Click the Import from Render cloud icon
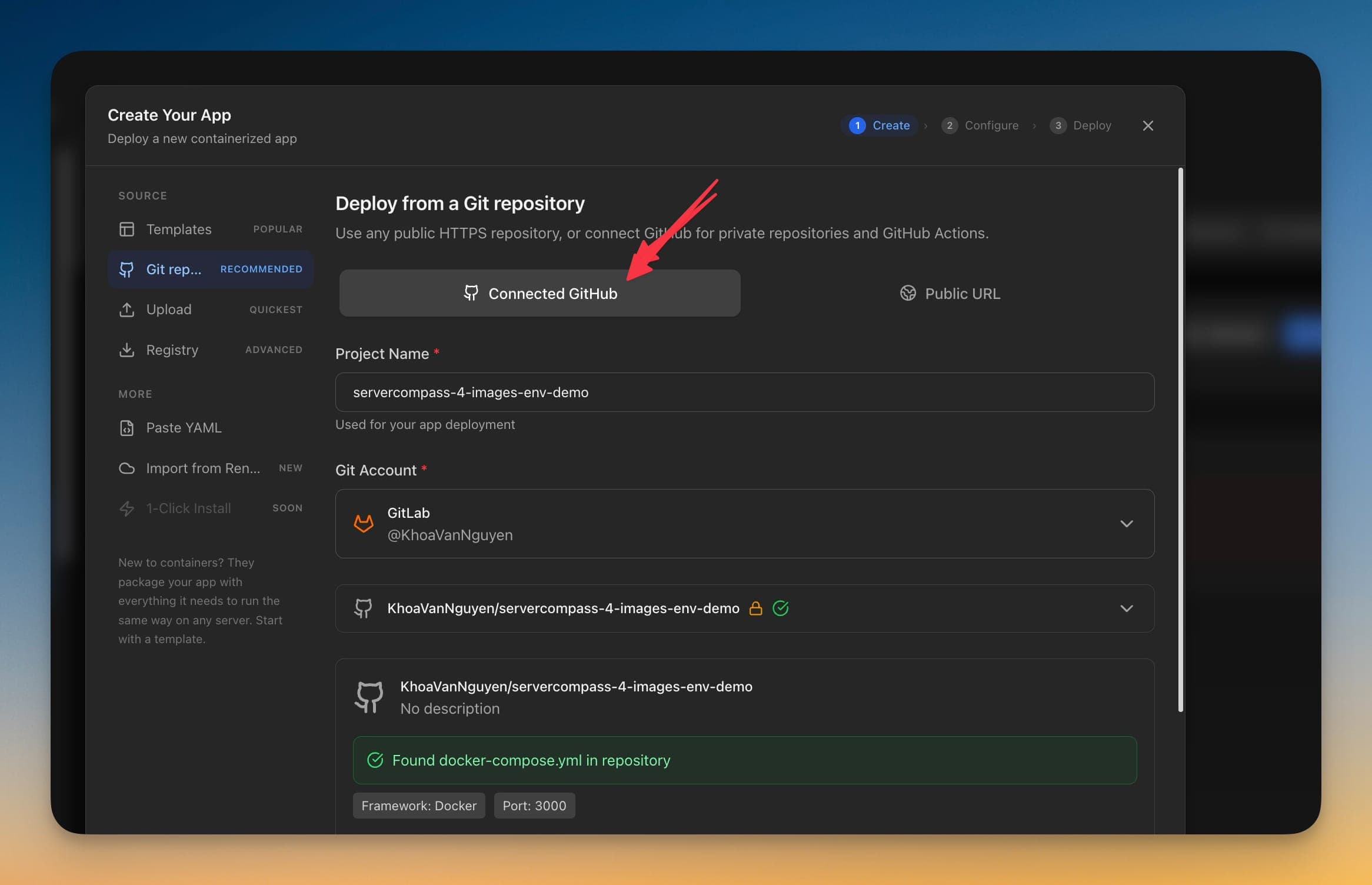 126,468
